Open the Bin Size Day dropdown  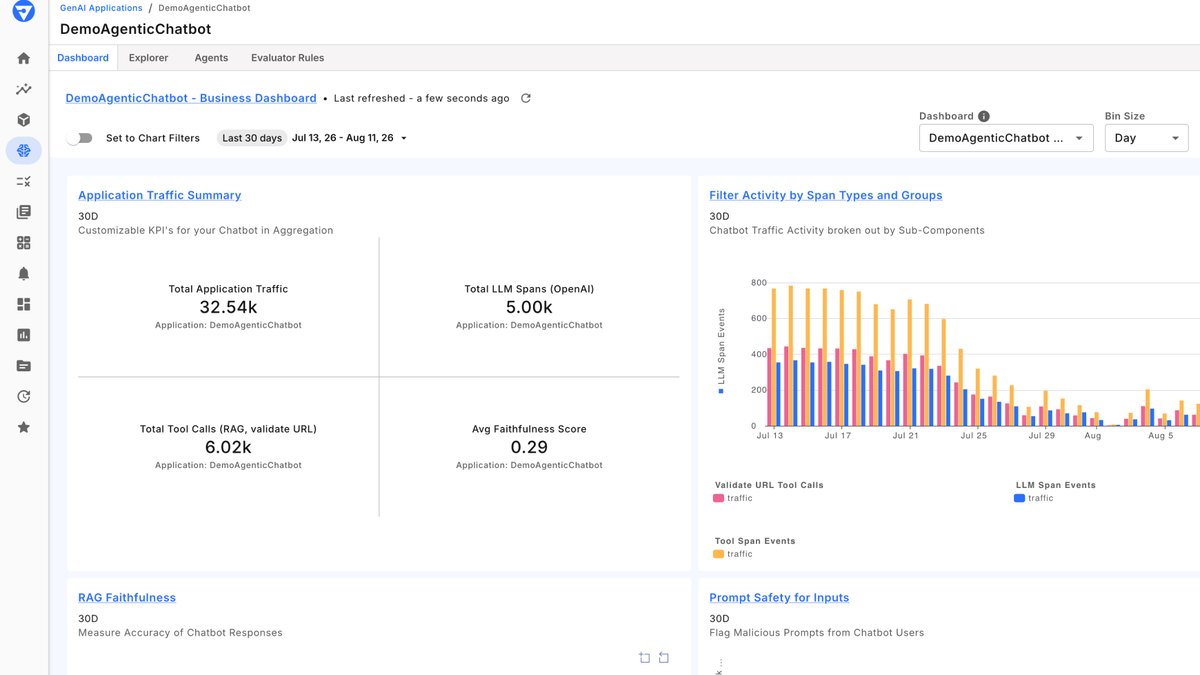pos(1147,138)
